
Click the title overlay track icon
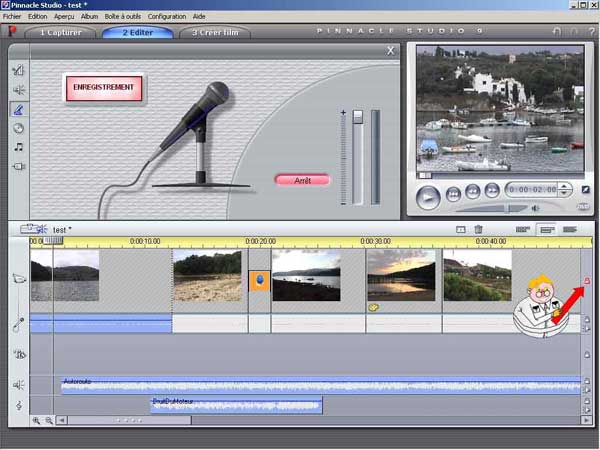19,354
